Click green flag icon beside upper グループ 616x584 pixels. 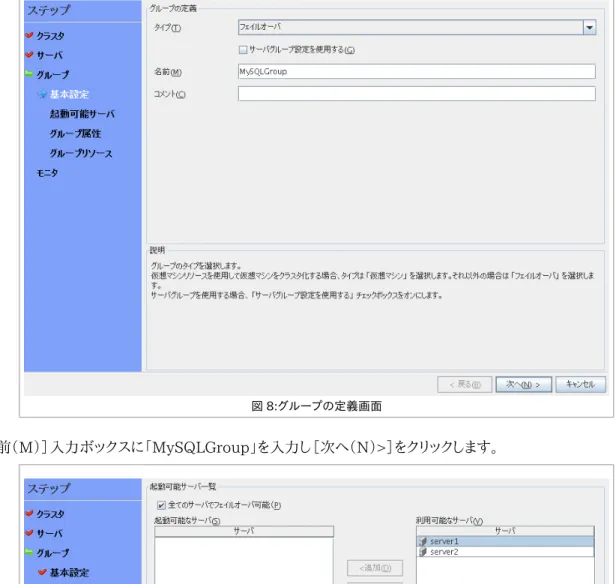[x=29, y=73]
